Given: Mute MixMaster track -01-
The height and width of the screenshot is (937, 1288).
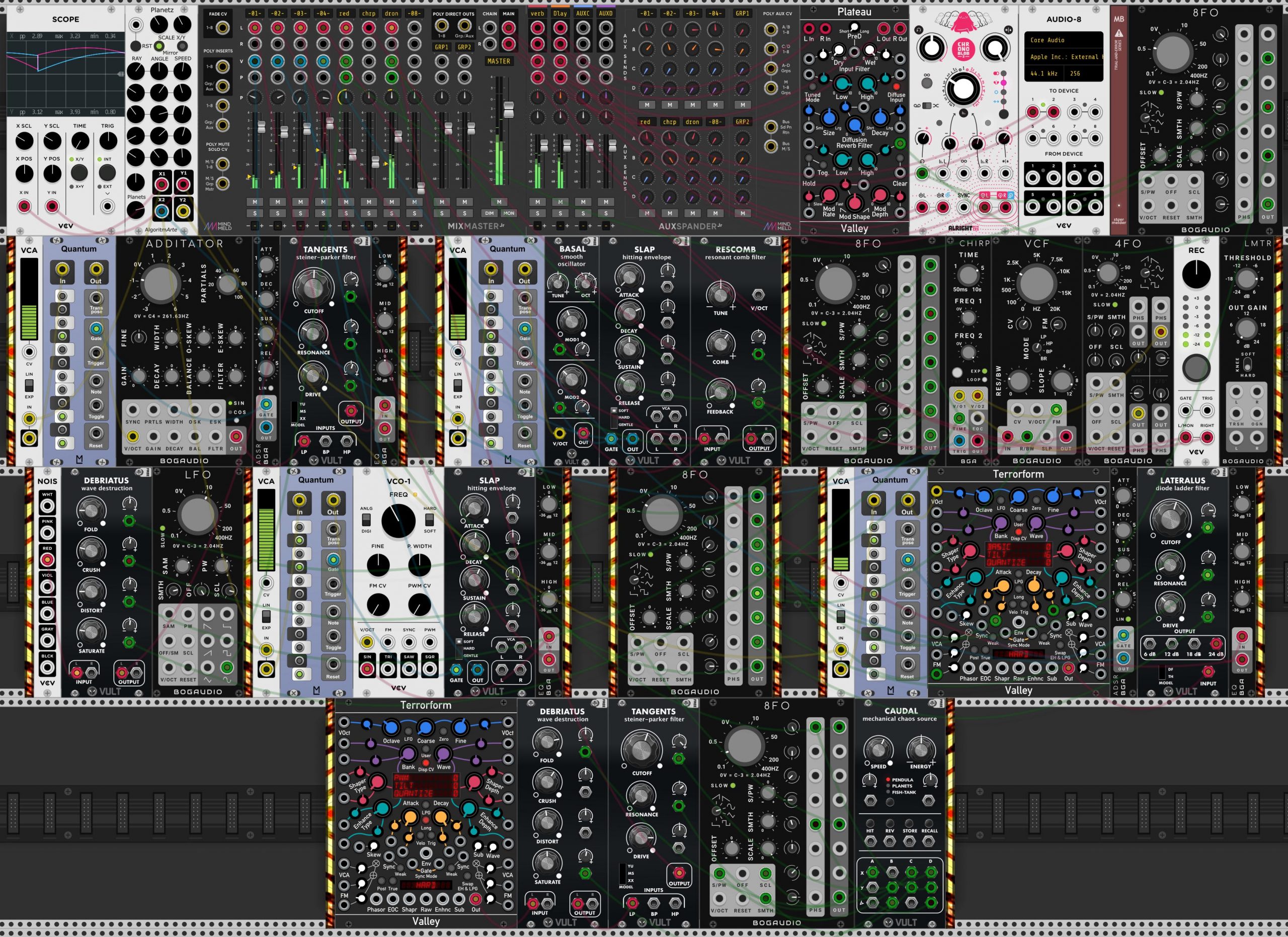Looking at the screenshot, I should coord(255,202).
